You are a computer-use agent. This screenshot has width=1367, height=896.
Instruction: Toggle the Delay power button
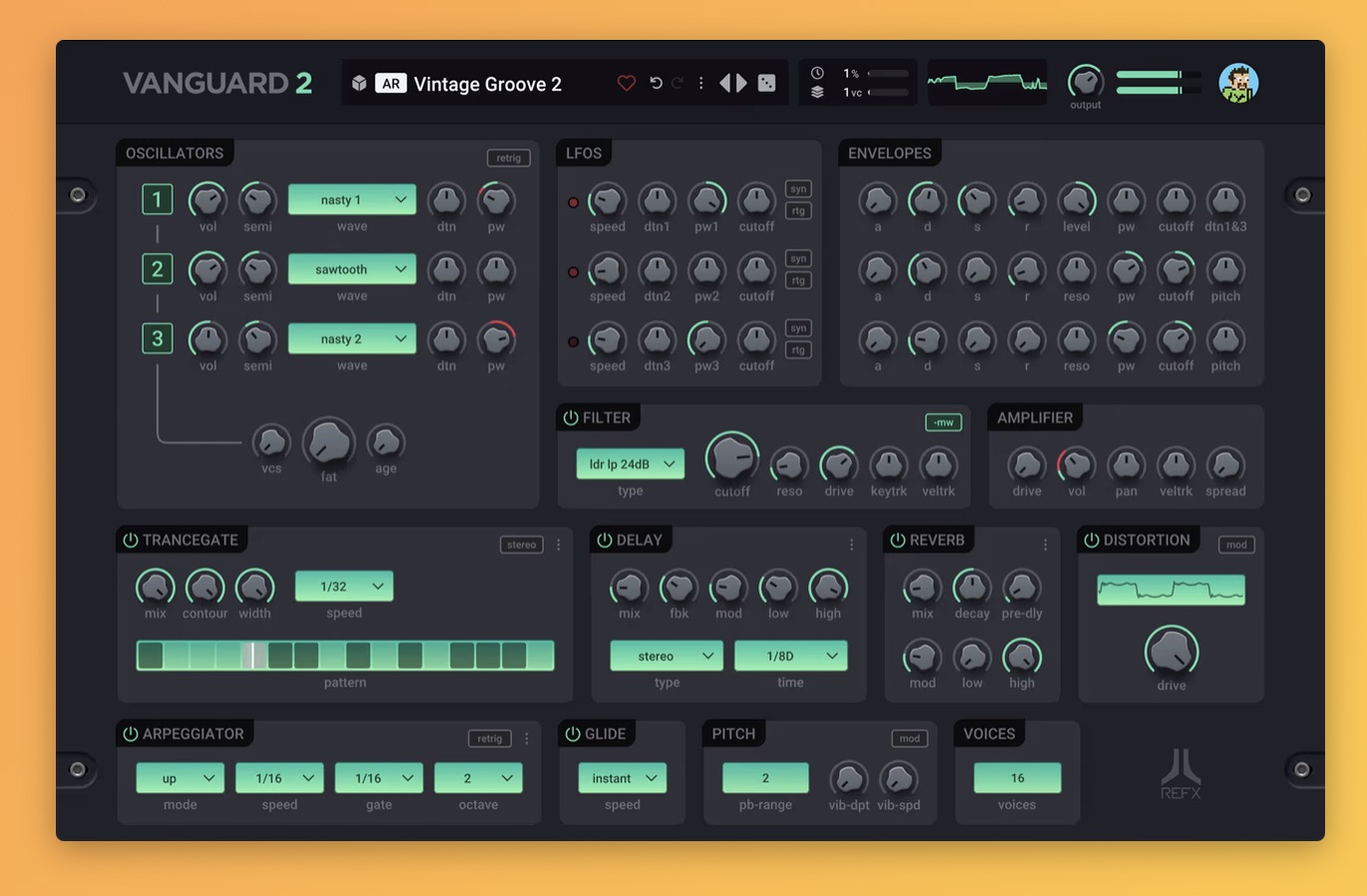pos(604,540)
